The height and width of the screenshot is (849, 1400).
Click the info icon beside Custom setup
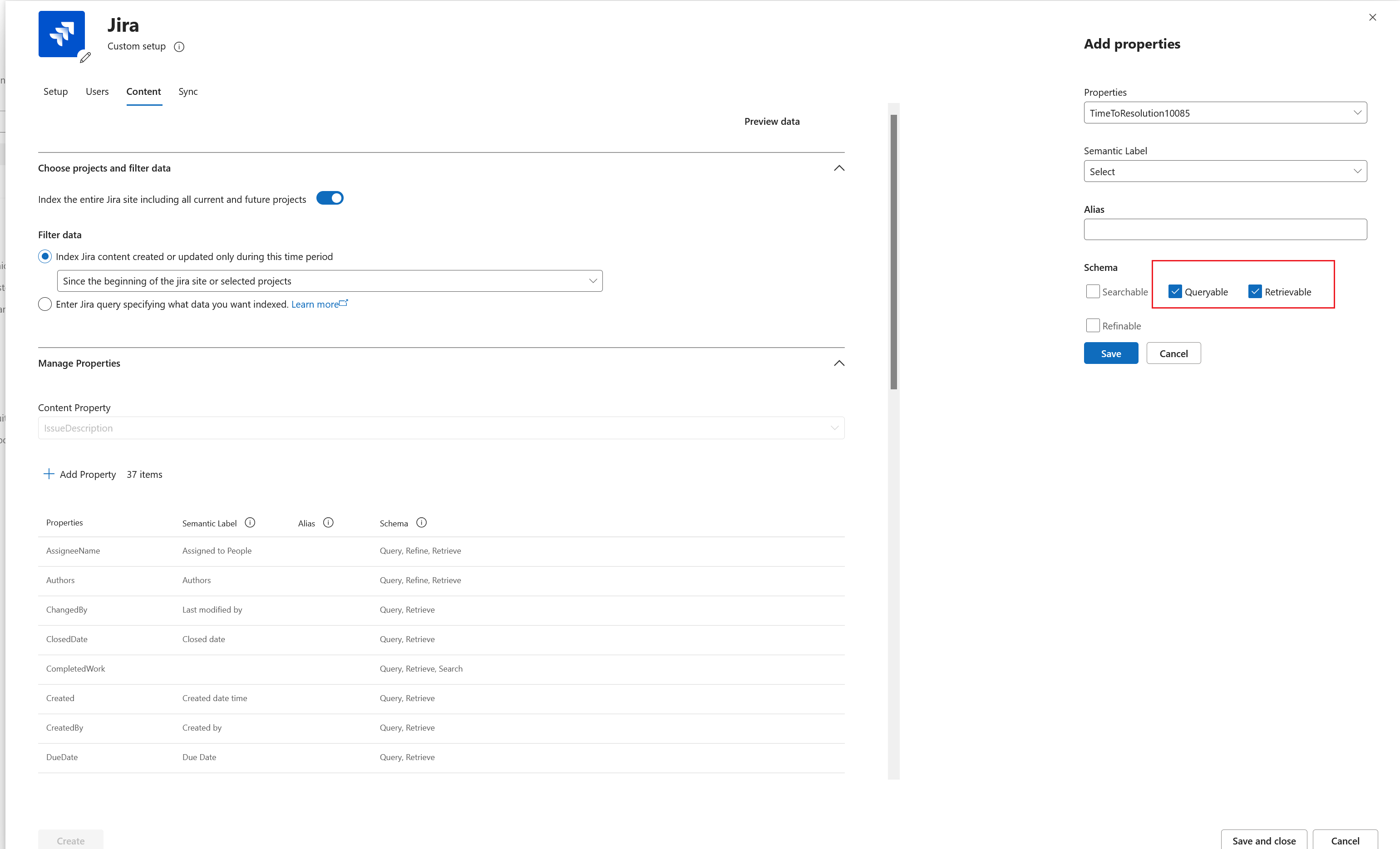(x=179, y=47)
